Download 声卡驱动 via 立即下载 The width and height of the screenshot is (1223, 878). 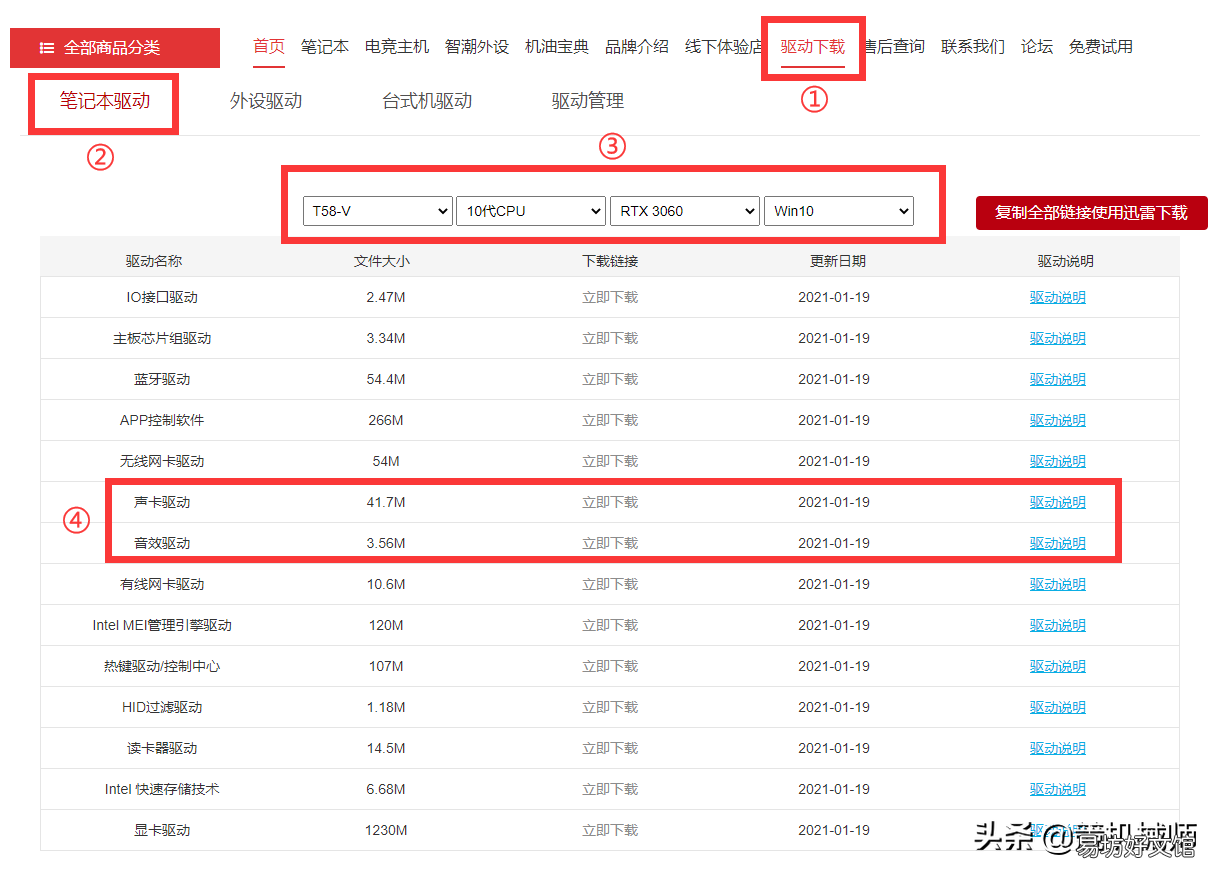[610, 502]
